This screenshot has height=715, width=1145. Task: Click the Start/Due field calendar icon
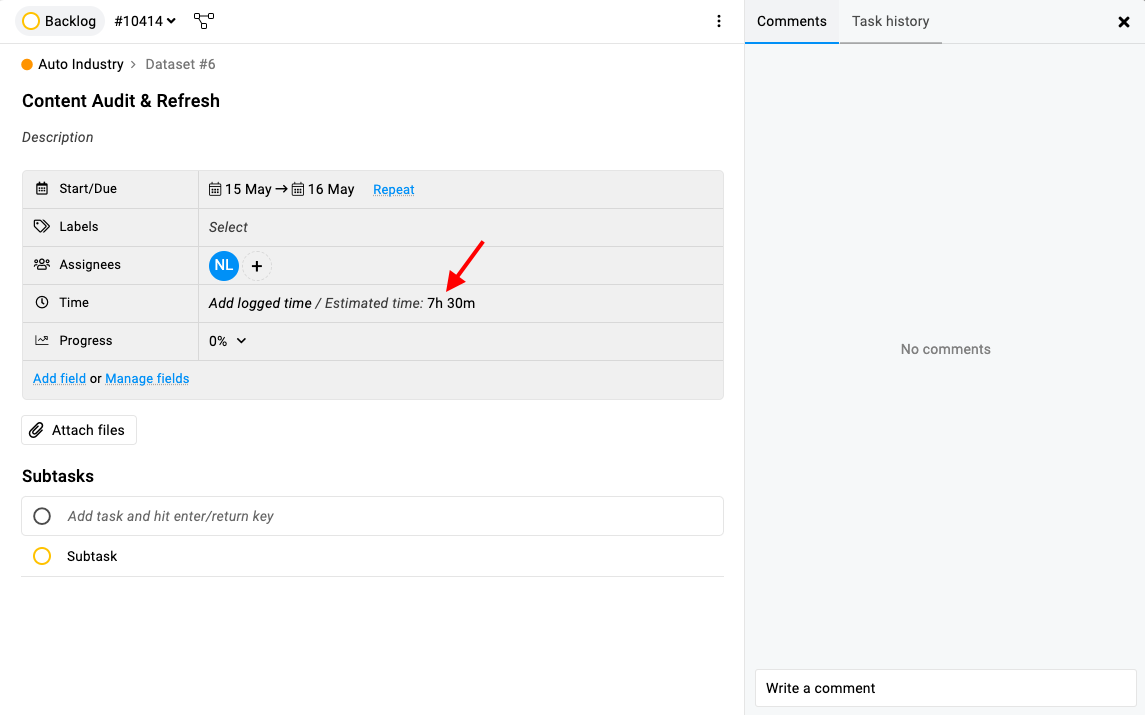pos(42,188)
